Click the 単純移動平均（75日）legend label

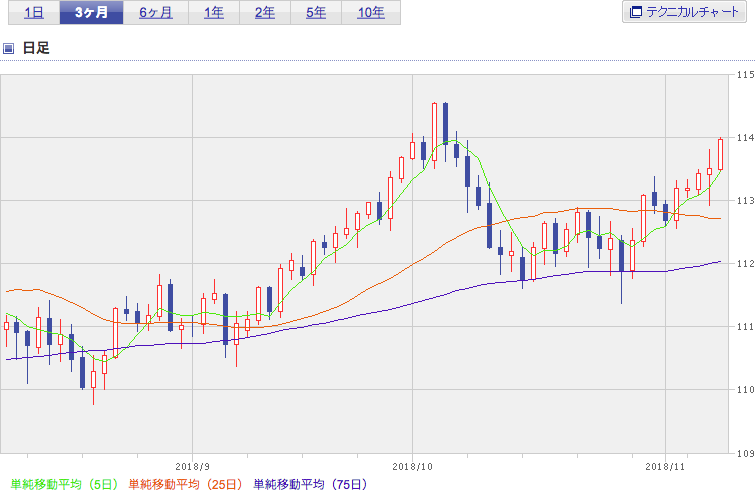coord(311,484)
